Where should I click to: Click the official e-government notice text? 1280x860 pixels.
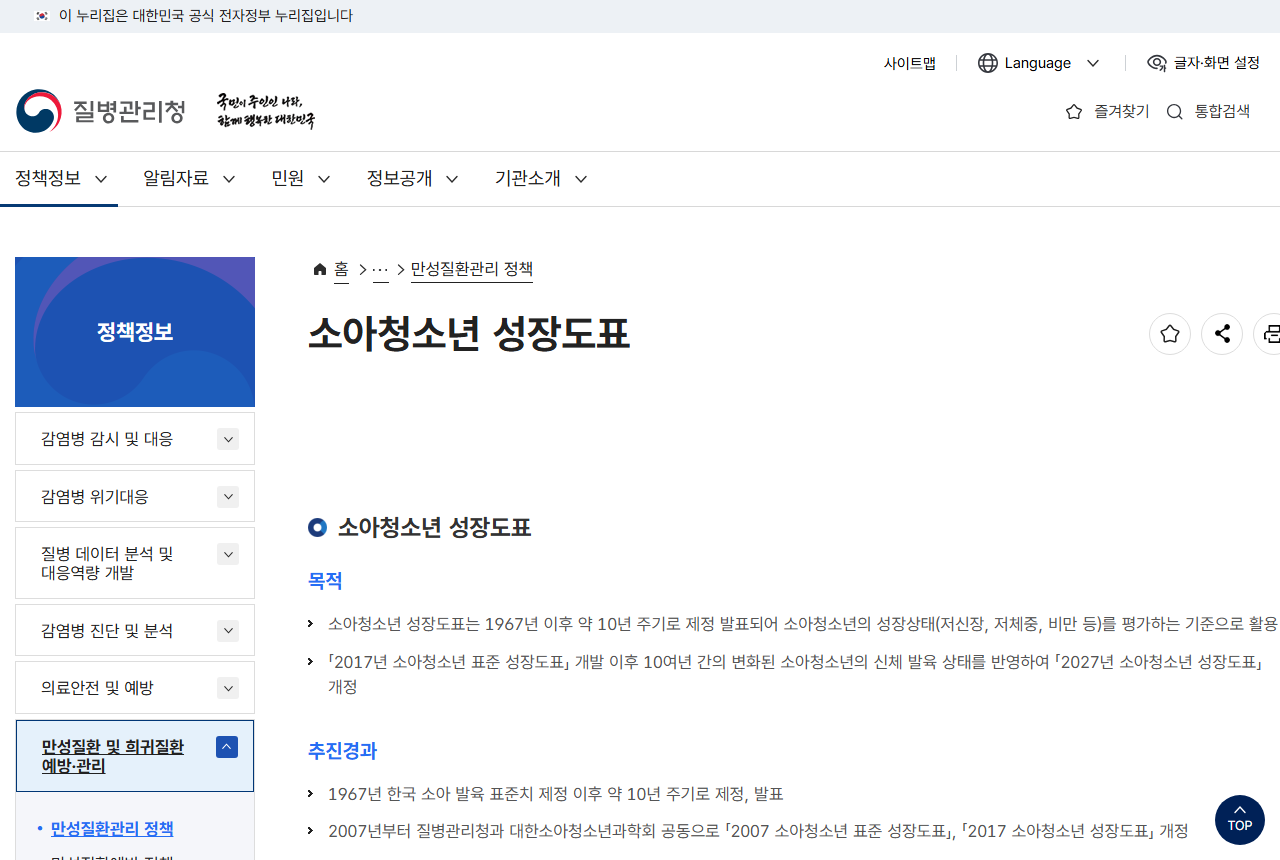pos(206,16)
